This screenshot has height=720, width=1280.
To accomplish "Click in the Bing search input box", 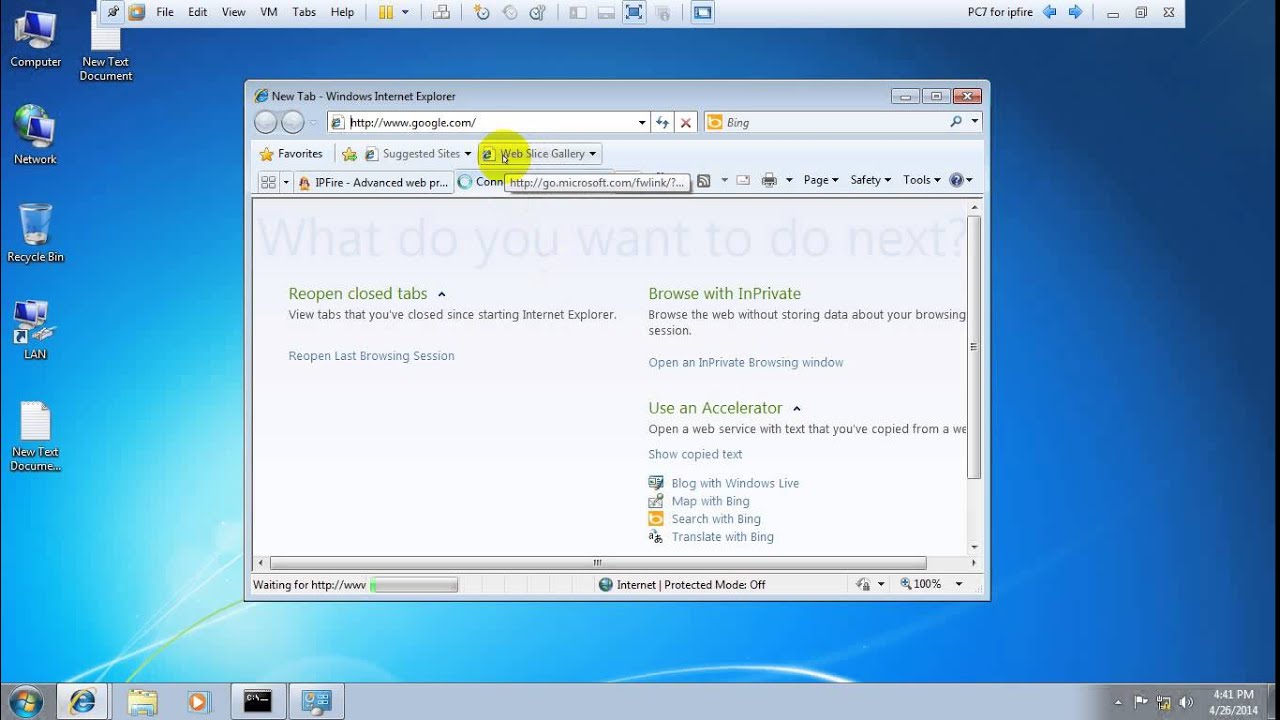I will pyautogui.click(x=834, y=122).
